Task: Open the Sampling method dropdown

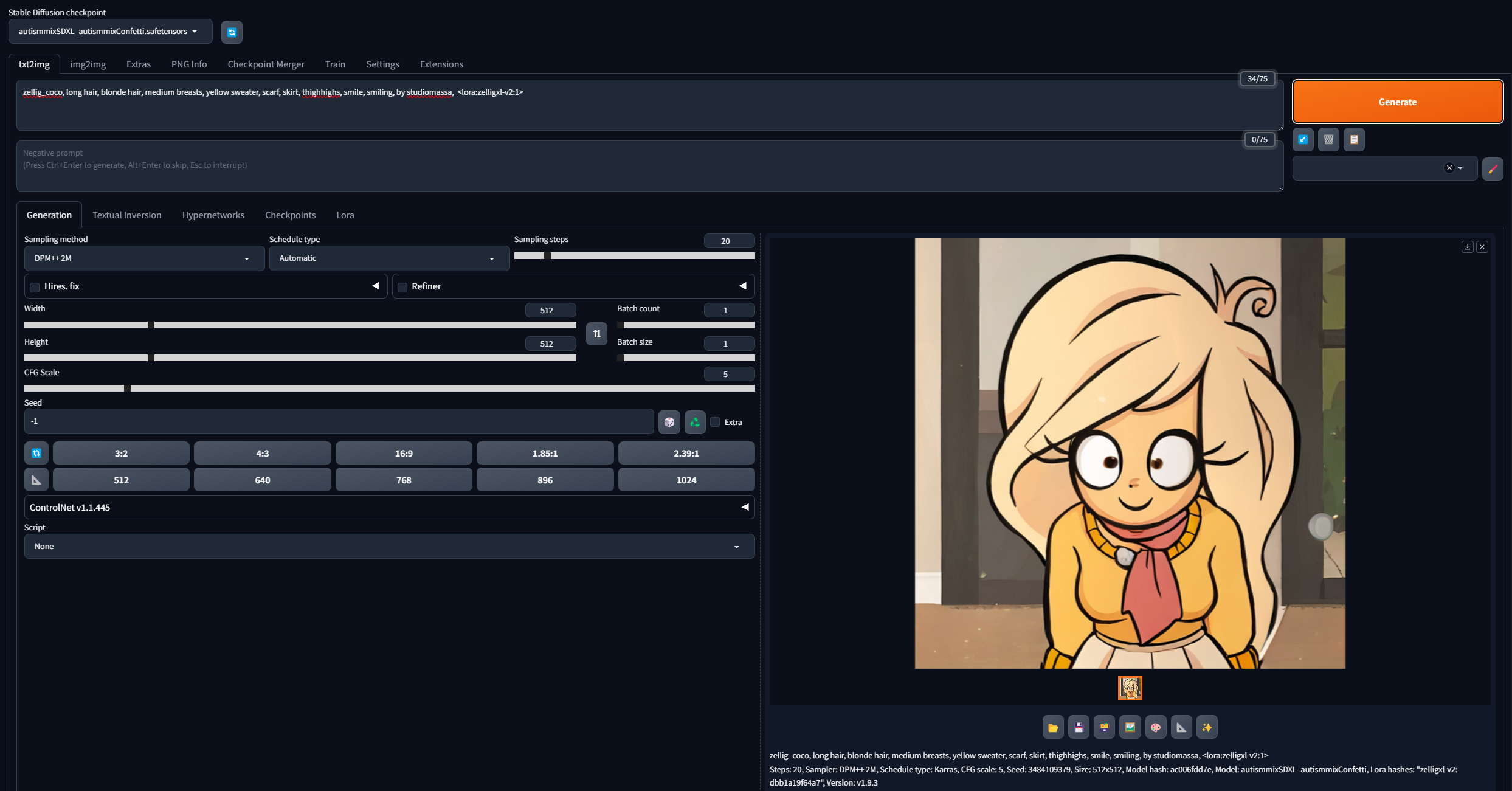Action: click(143, 258)
